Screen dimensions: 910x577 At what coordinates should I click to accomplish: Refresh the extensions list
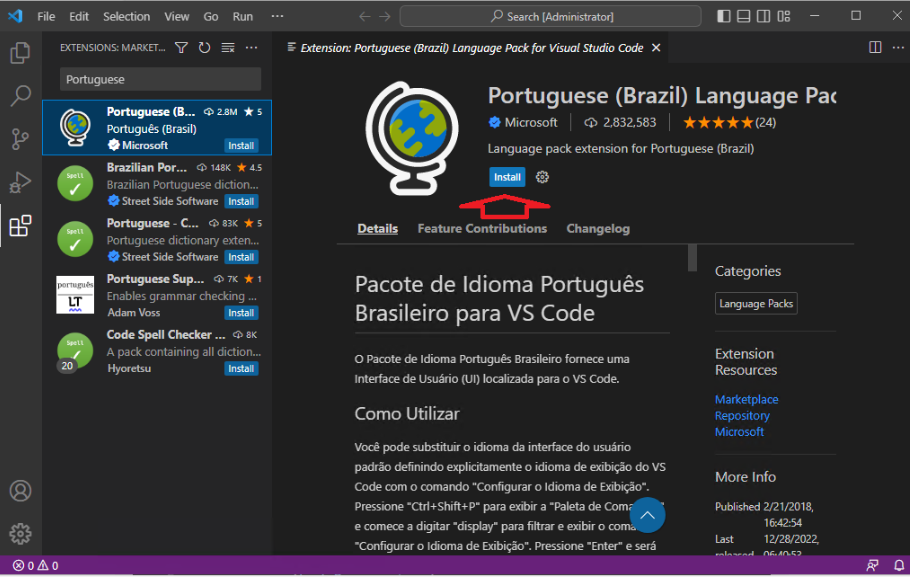[x=203, y=46]
